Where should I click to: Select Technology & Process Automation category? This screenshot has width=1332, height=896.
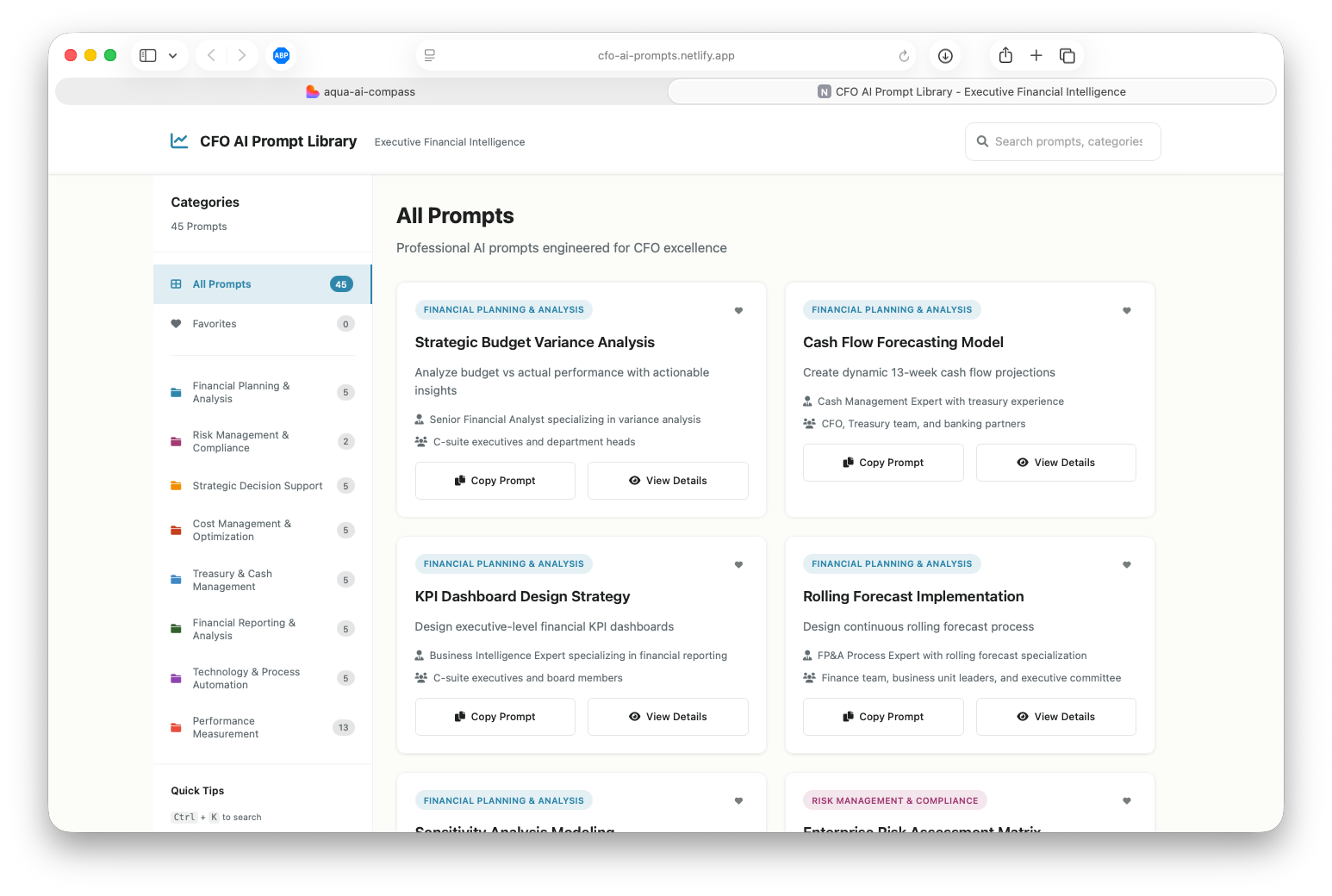(262, 678)
